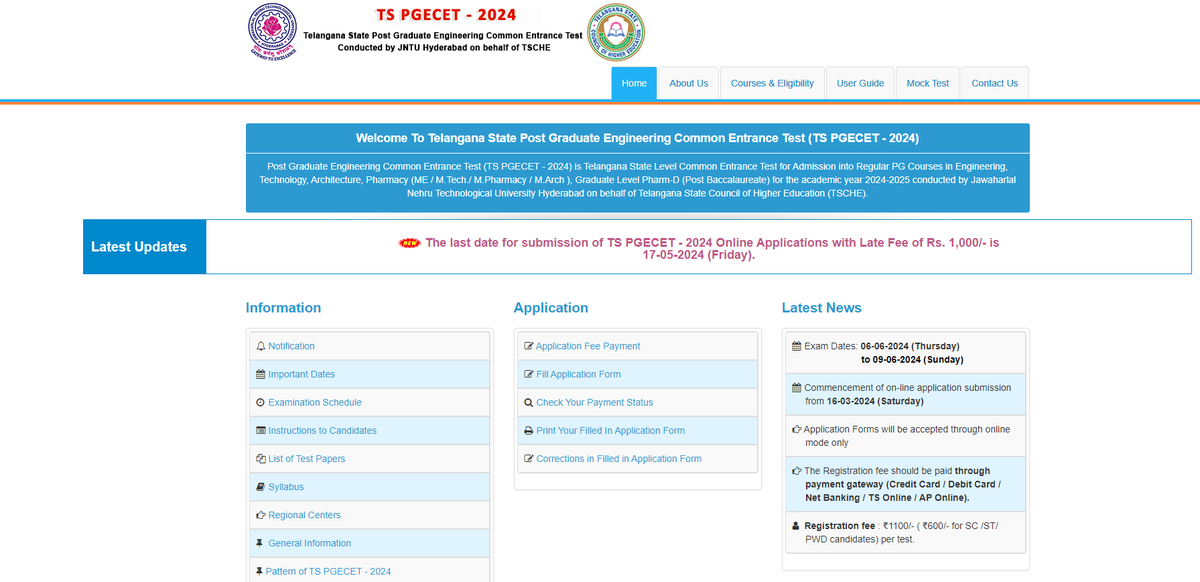
Task: Click the calendar icon beside Important Dates
Action: (x=261, y=374)
